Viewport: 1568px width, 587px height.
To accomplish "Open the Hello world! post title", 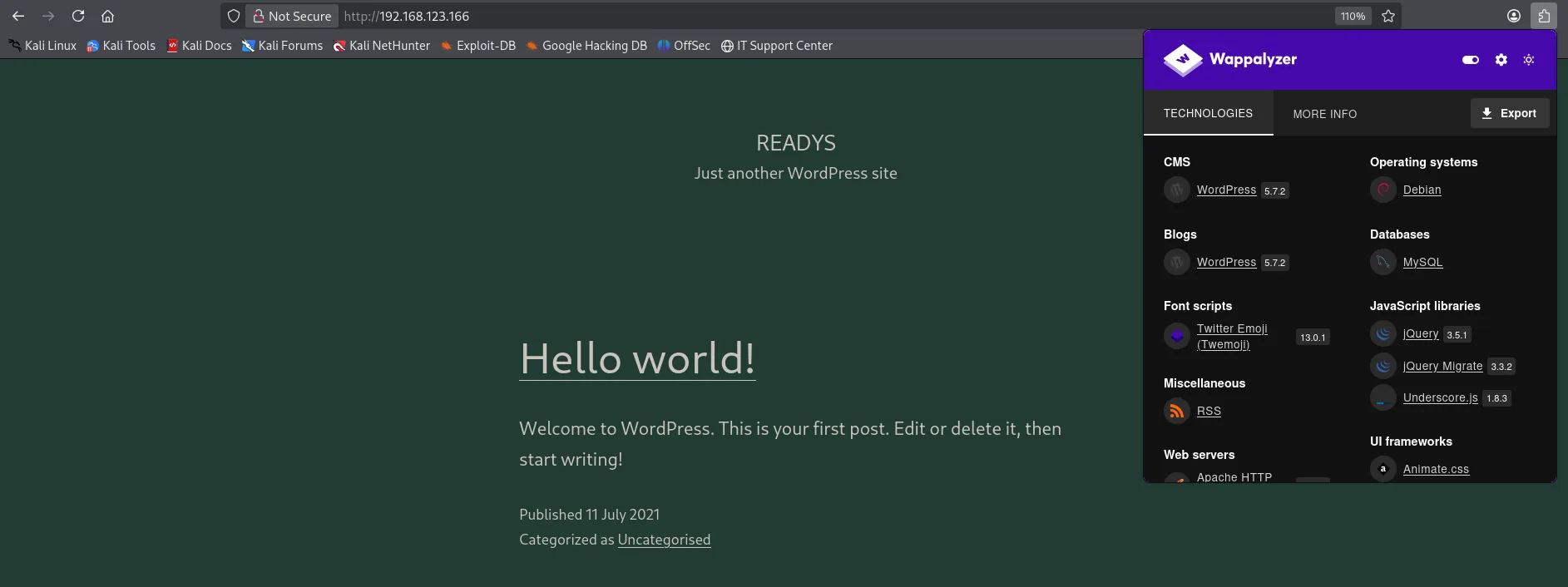I will click(x=637, y=358).
